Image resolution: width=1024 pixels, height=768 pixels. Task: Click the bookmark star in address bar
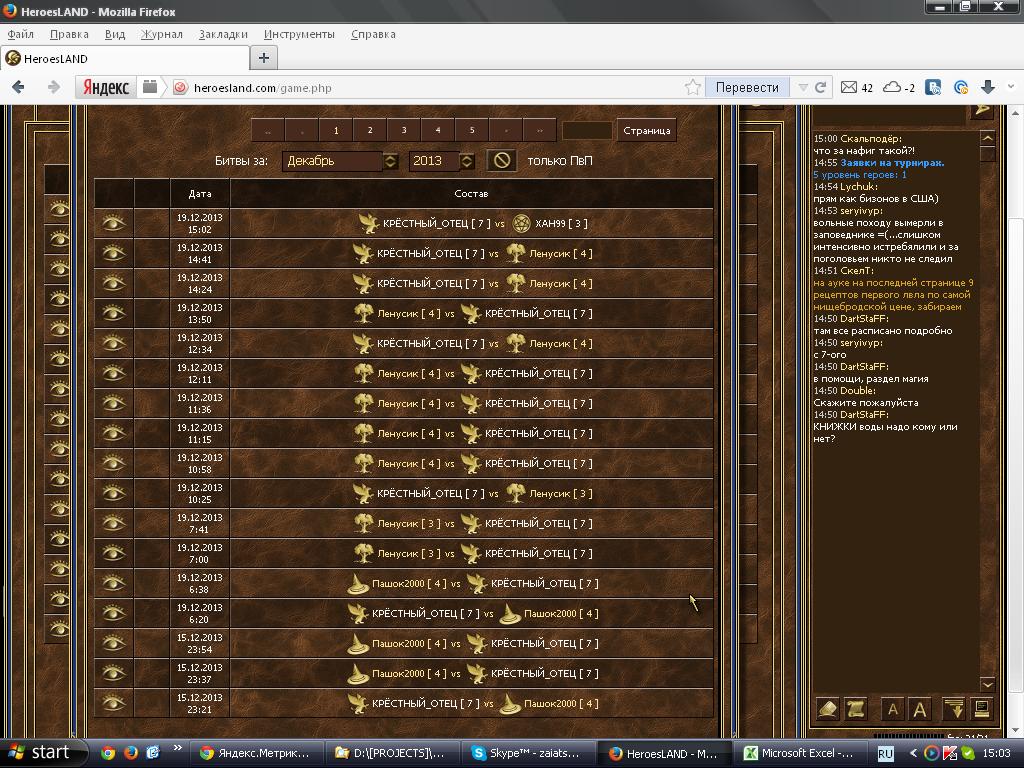(x=692, y=87)
